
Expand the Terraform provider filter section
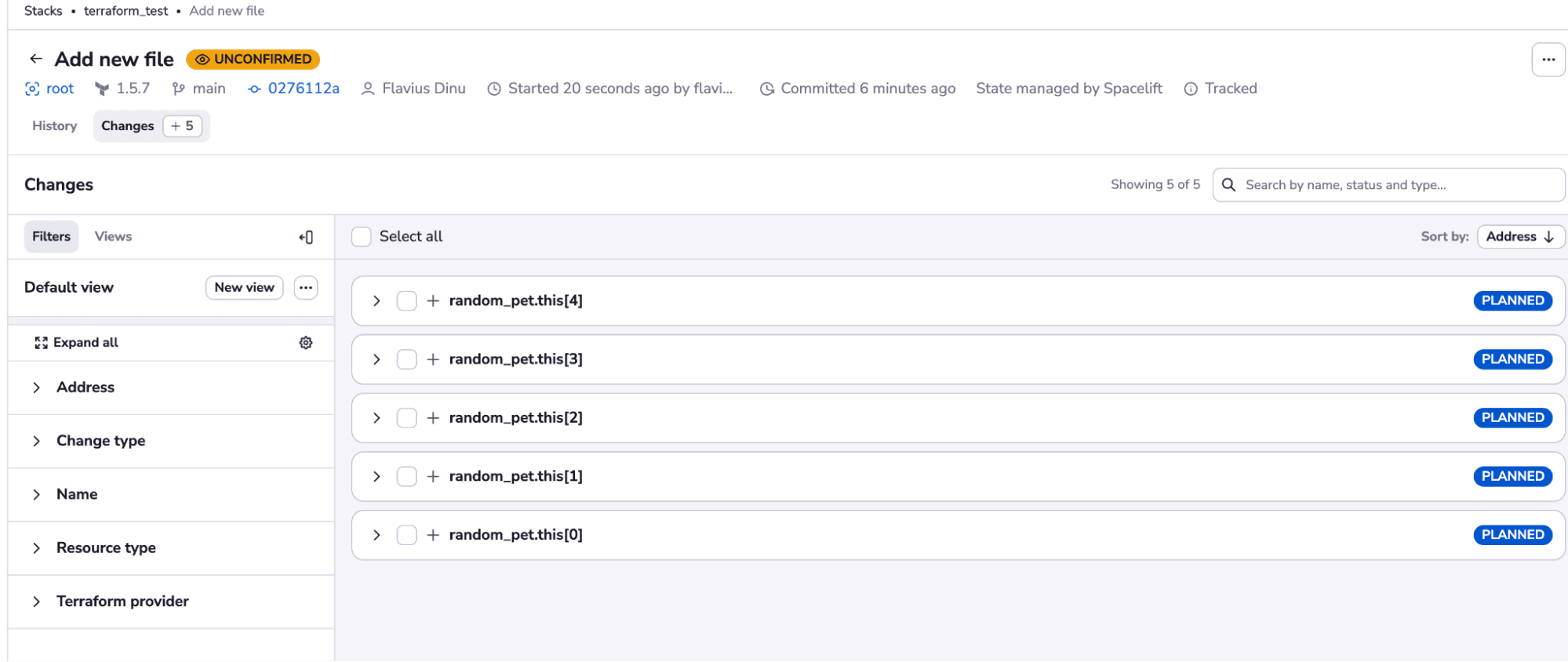[x=171, y=602]
